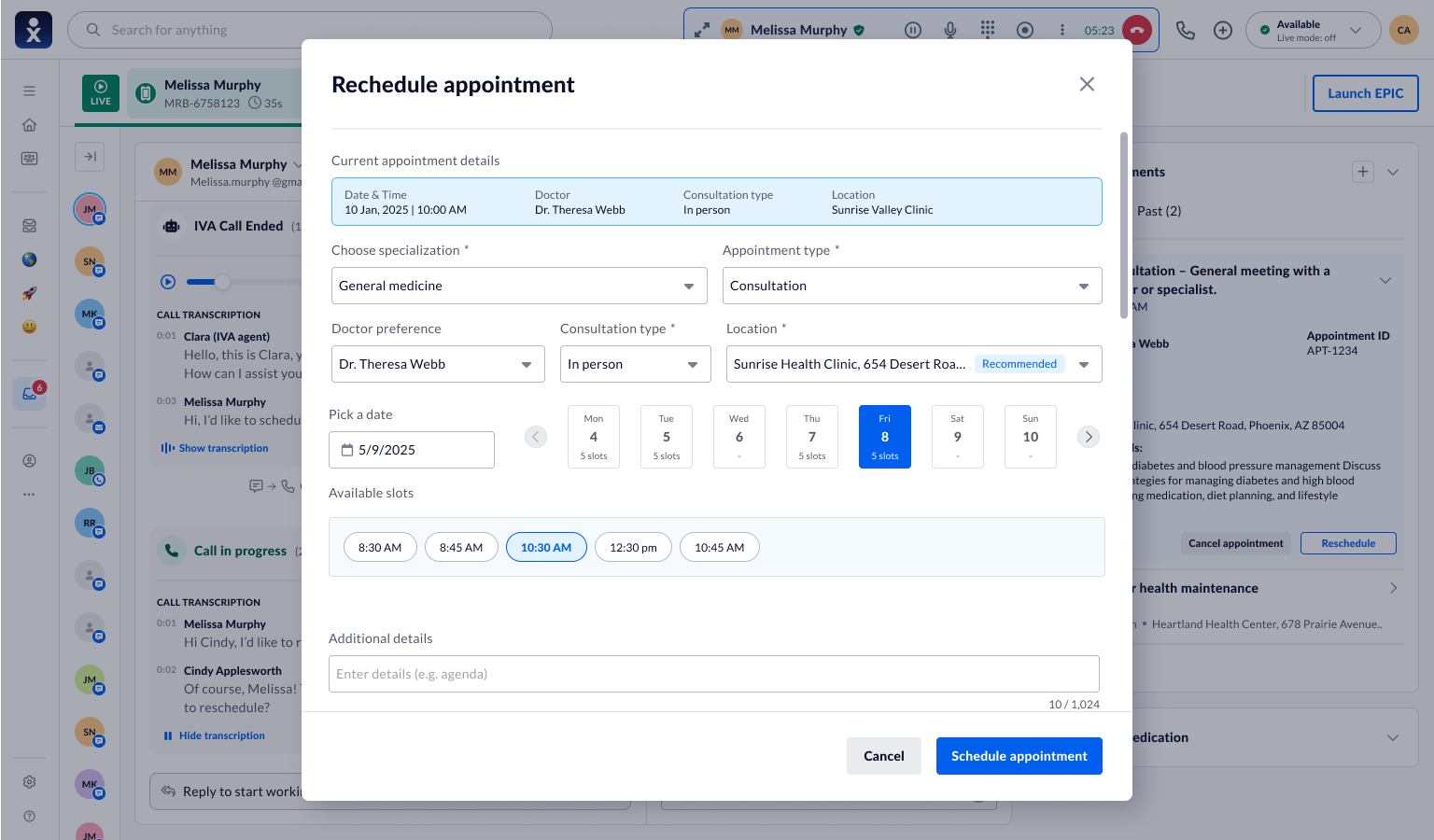This screenshot has height=840, width=1434.
Task: Open Available status dropdown
Action: (x=1314, y=30)
